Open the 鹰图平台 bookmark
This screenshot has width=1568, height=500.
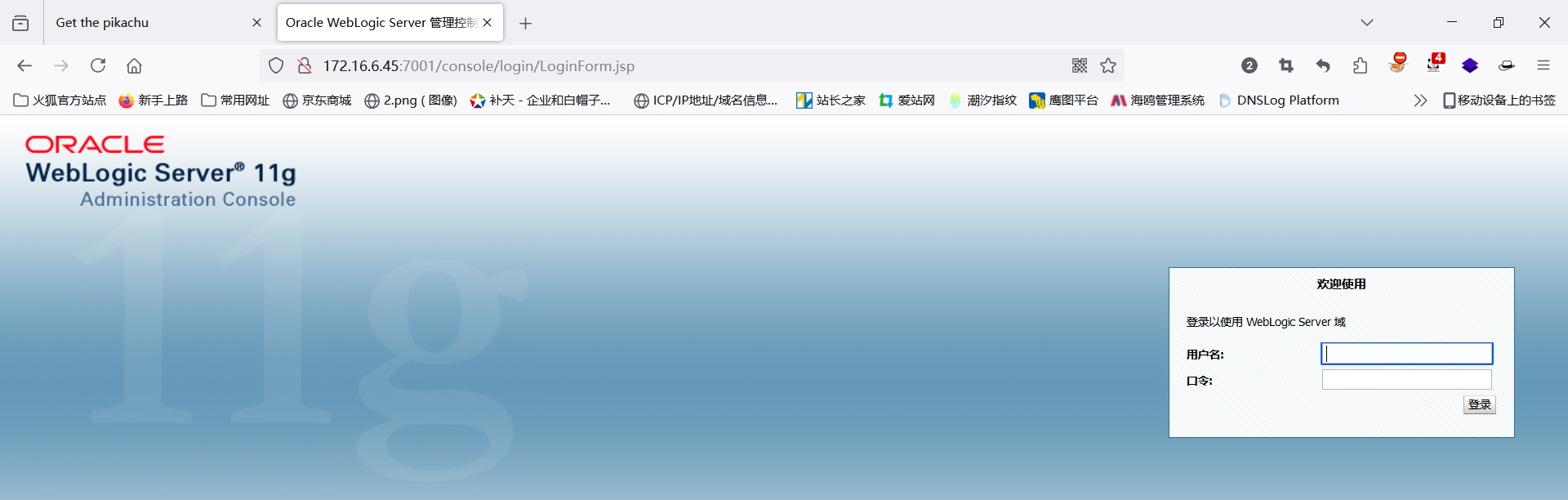click(1064, 100)
